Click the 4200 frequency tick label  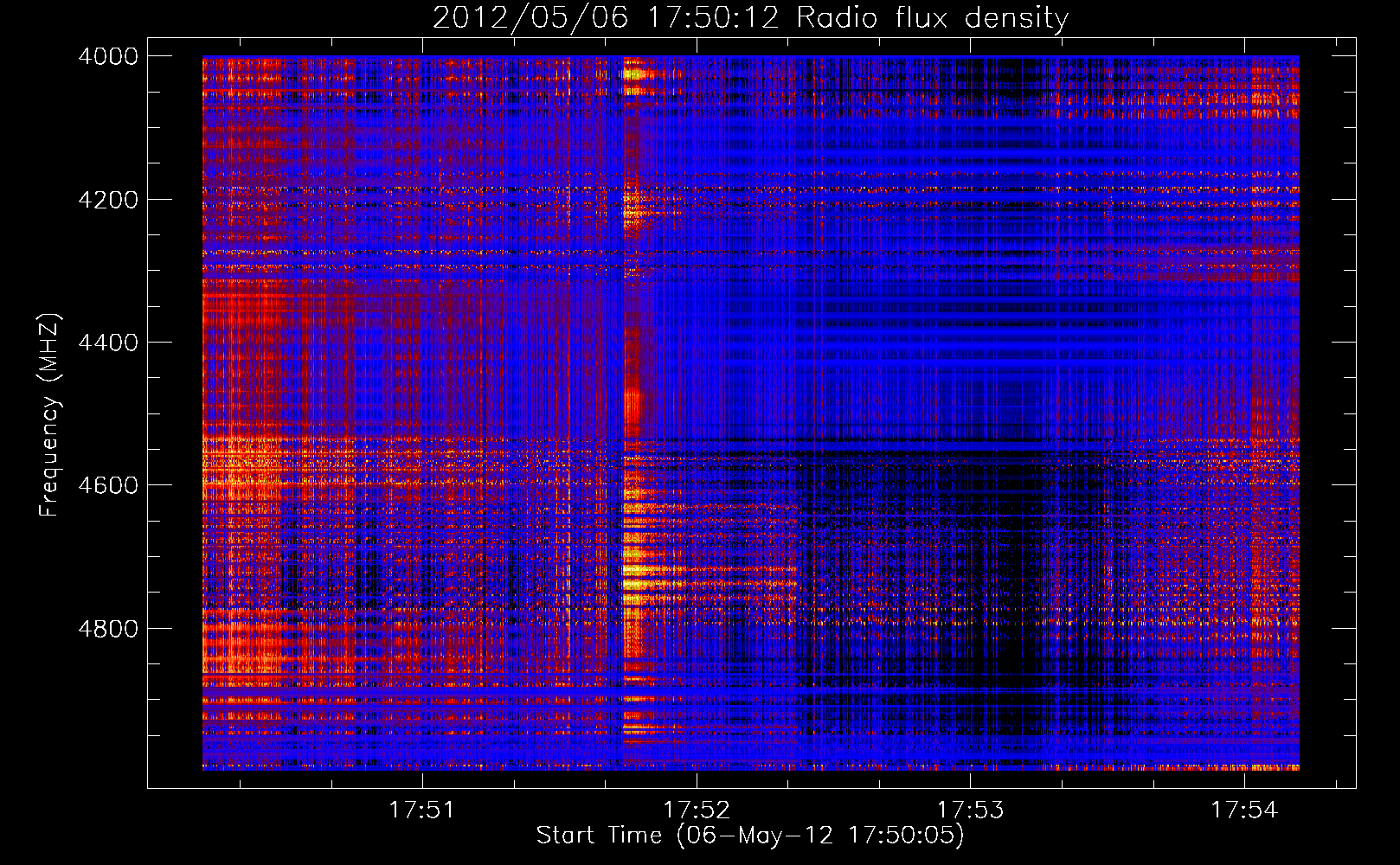tap(108, 200)
